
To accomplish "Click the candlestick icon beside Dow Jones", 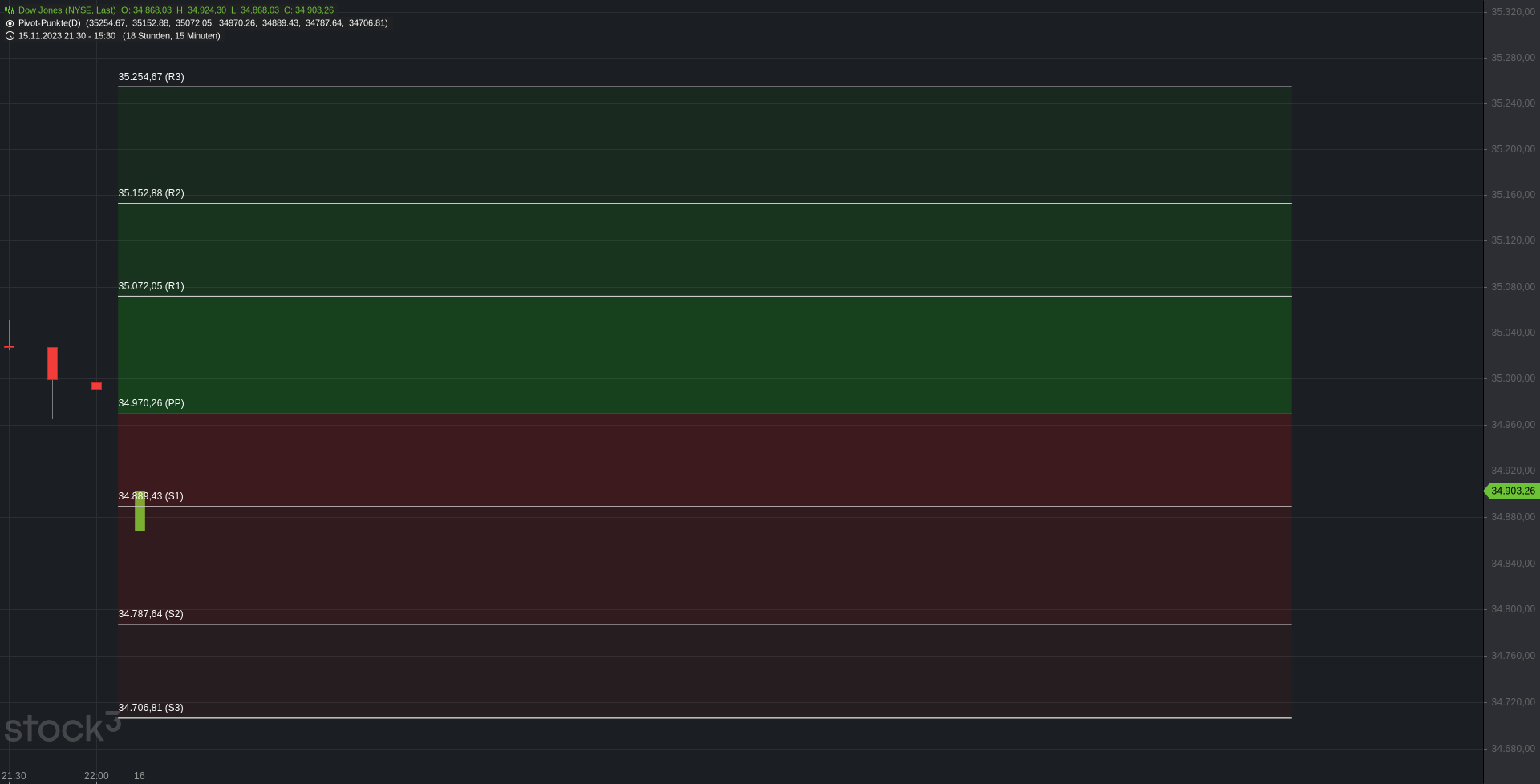I will (10, 10).
